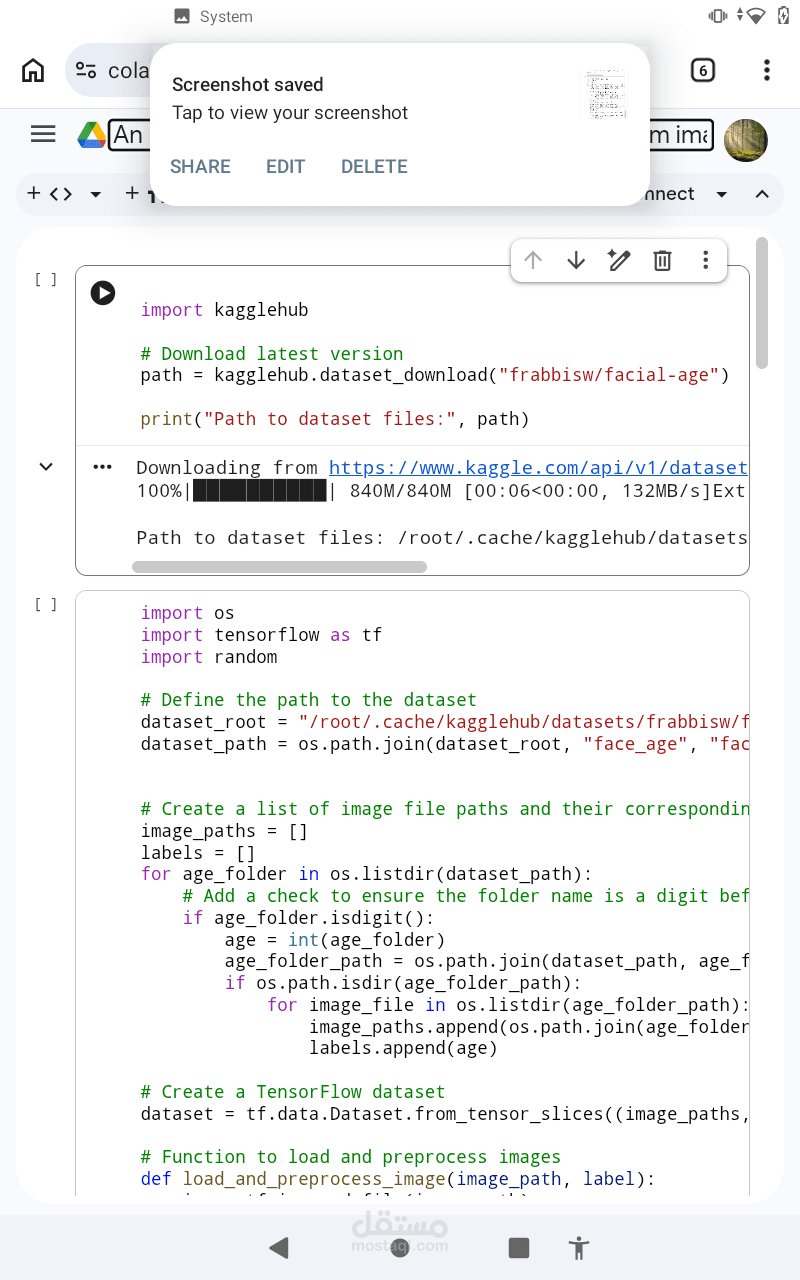Collapse the Colab header chevron
800x1280 pixels.
coord(762,194)
